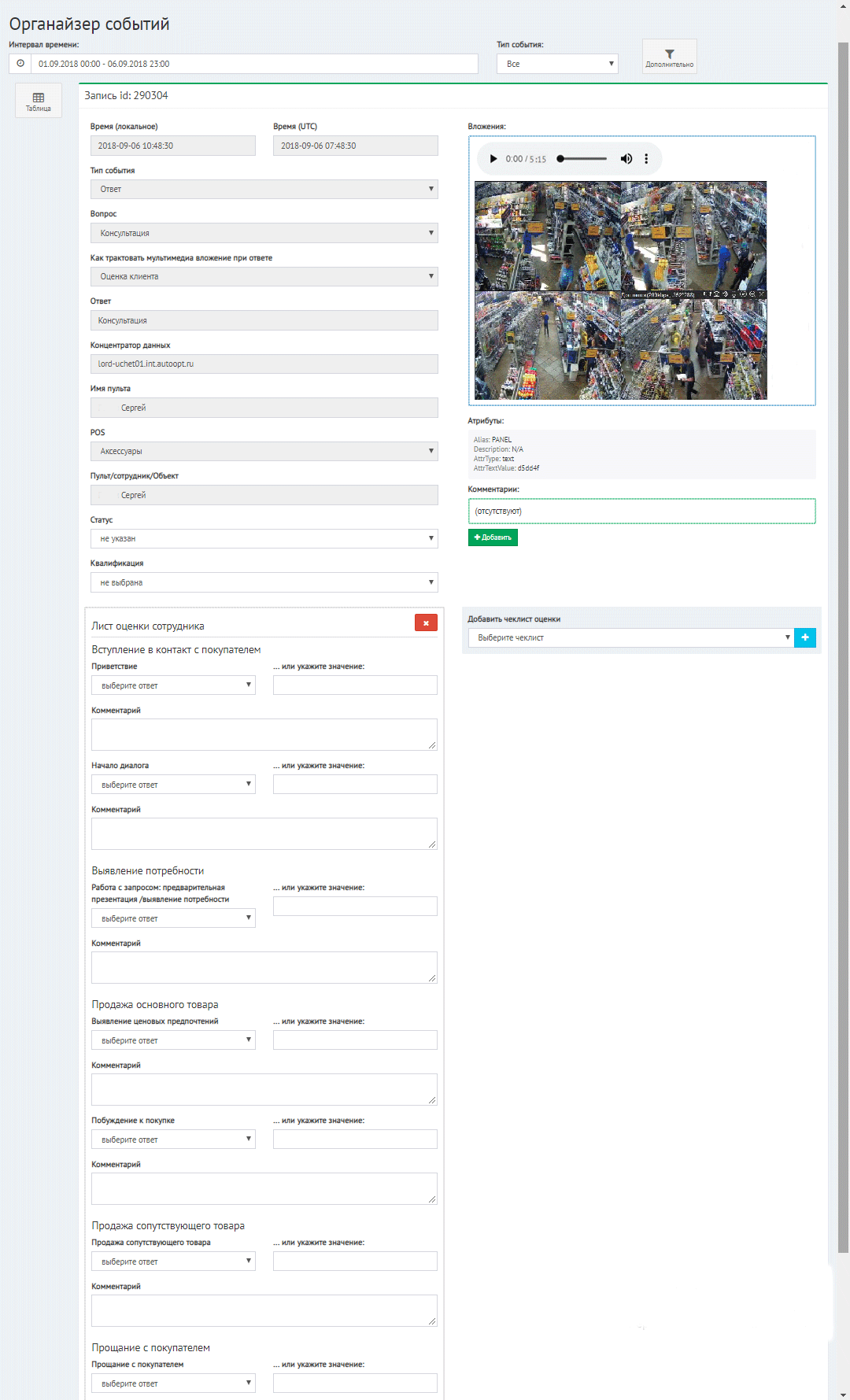Mute the audio player volume
850x1400 pixels.
pos(626,159)
